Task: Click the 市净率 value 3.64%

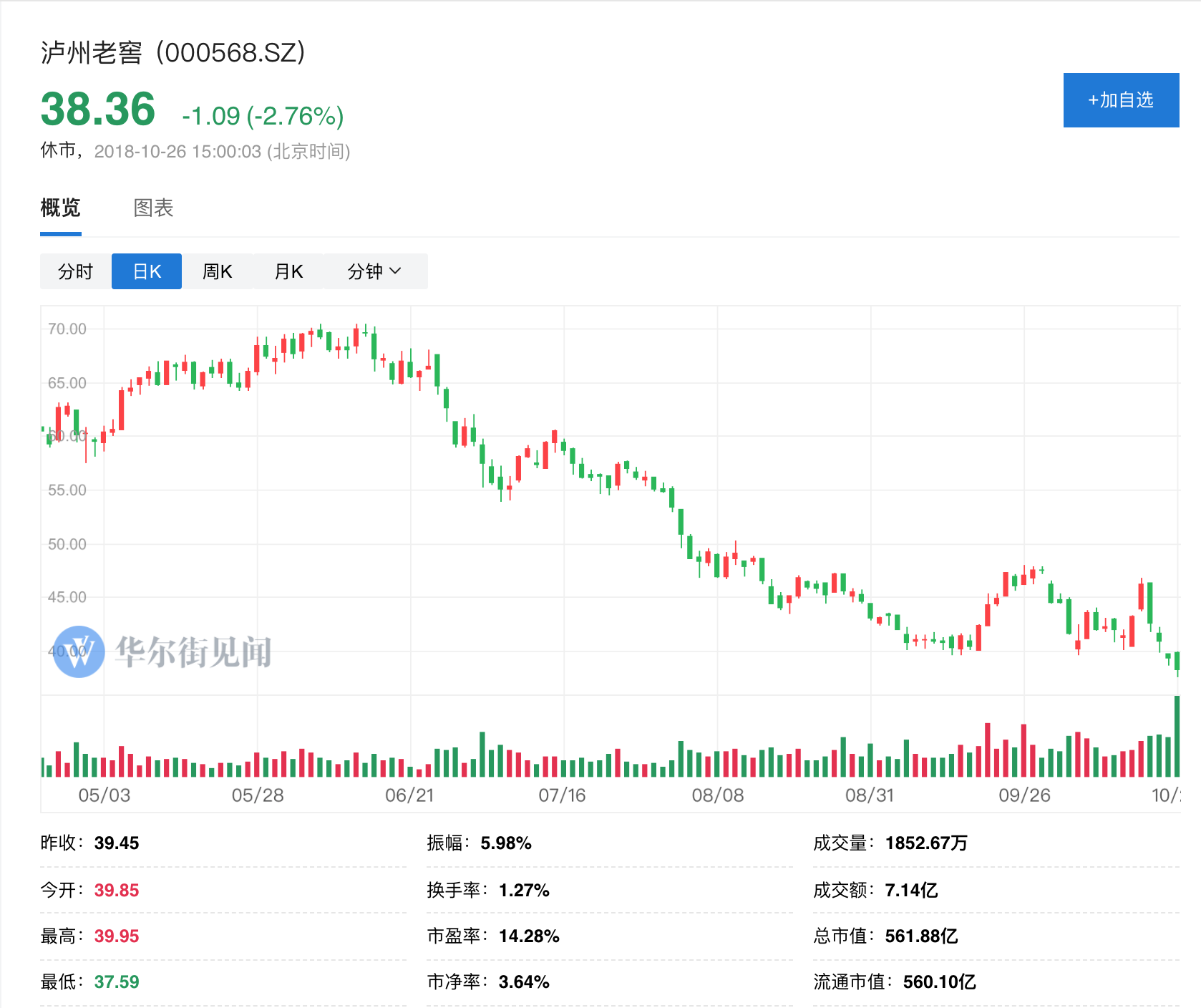Action: pos(524,982)
